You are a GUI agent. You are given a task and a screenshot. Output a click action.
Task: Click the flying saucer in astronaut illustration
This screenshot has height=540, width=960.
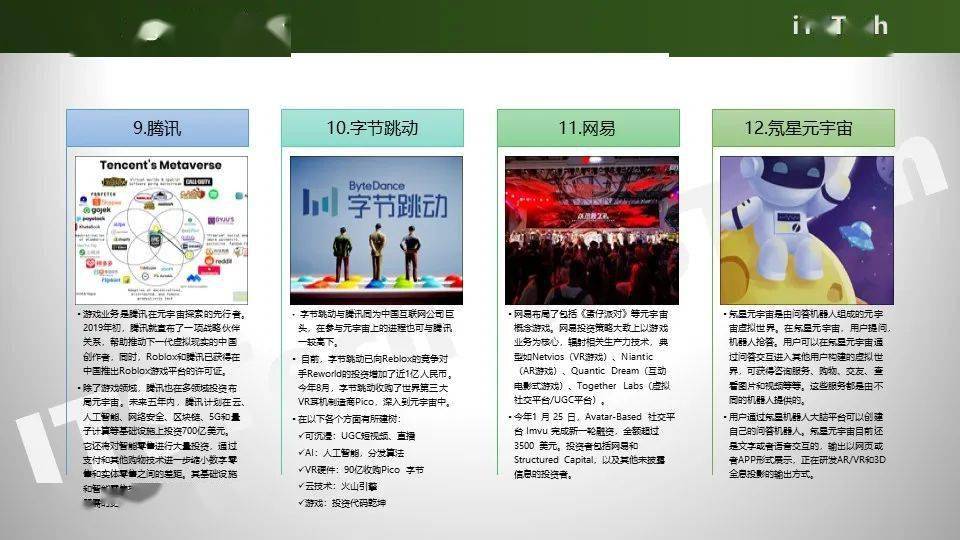(857, 235)
